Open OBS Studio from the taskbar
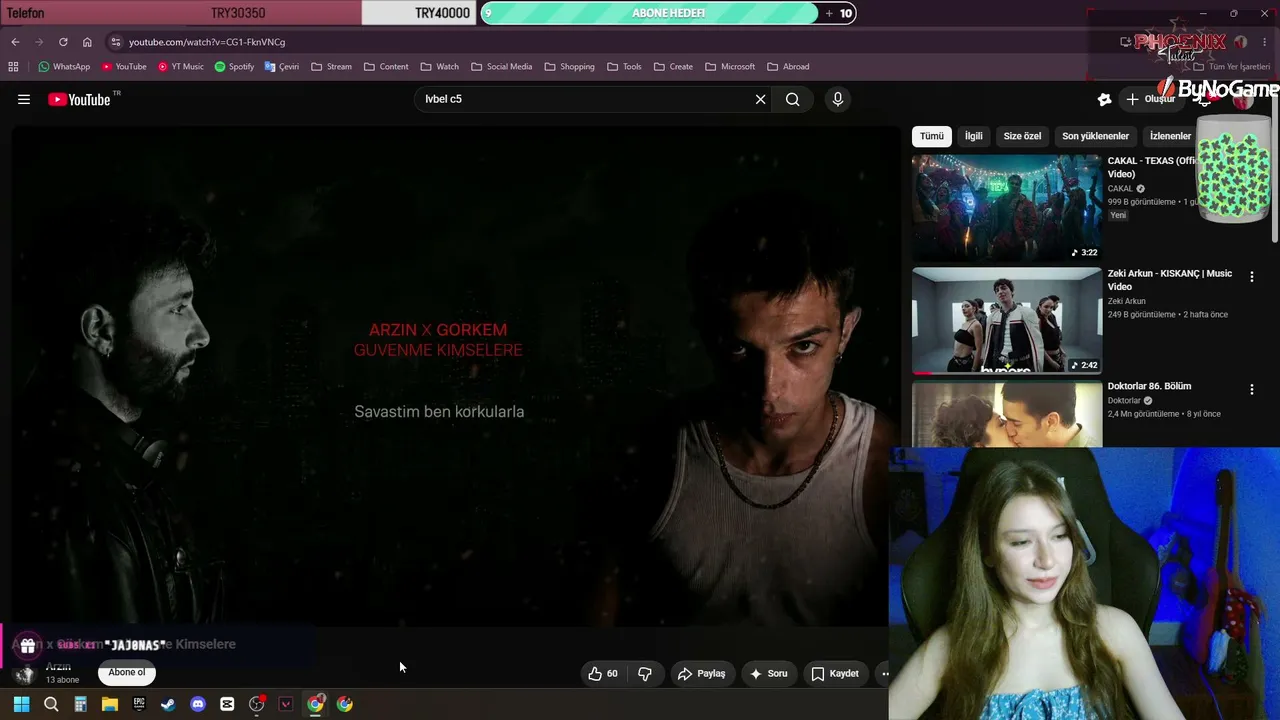Image resolution: width=1280 pixels, height=720 pixels. (257, 704)
